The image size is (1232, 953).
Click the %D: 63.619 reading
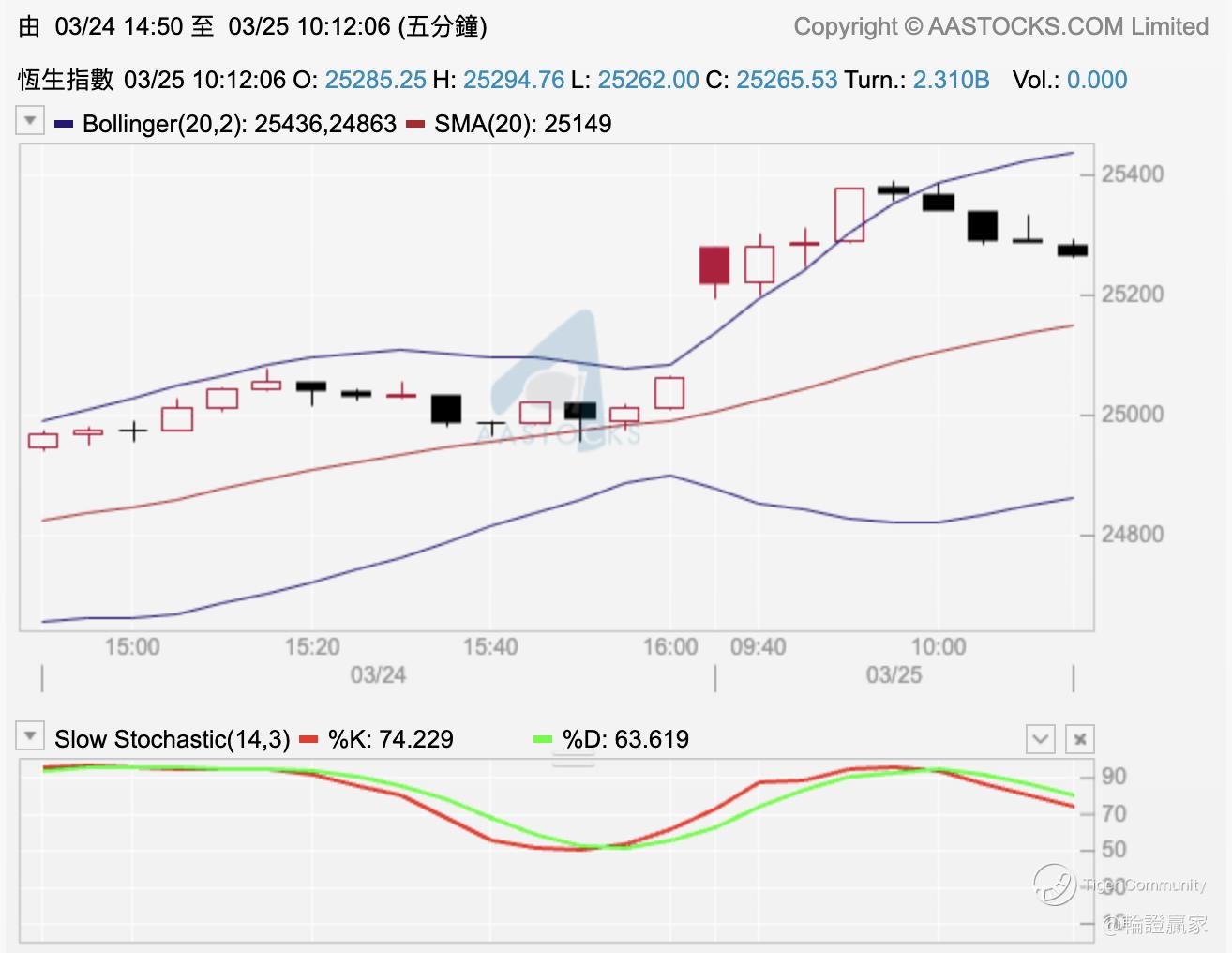pyautogui.click(x=625, y=739)
